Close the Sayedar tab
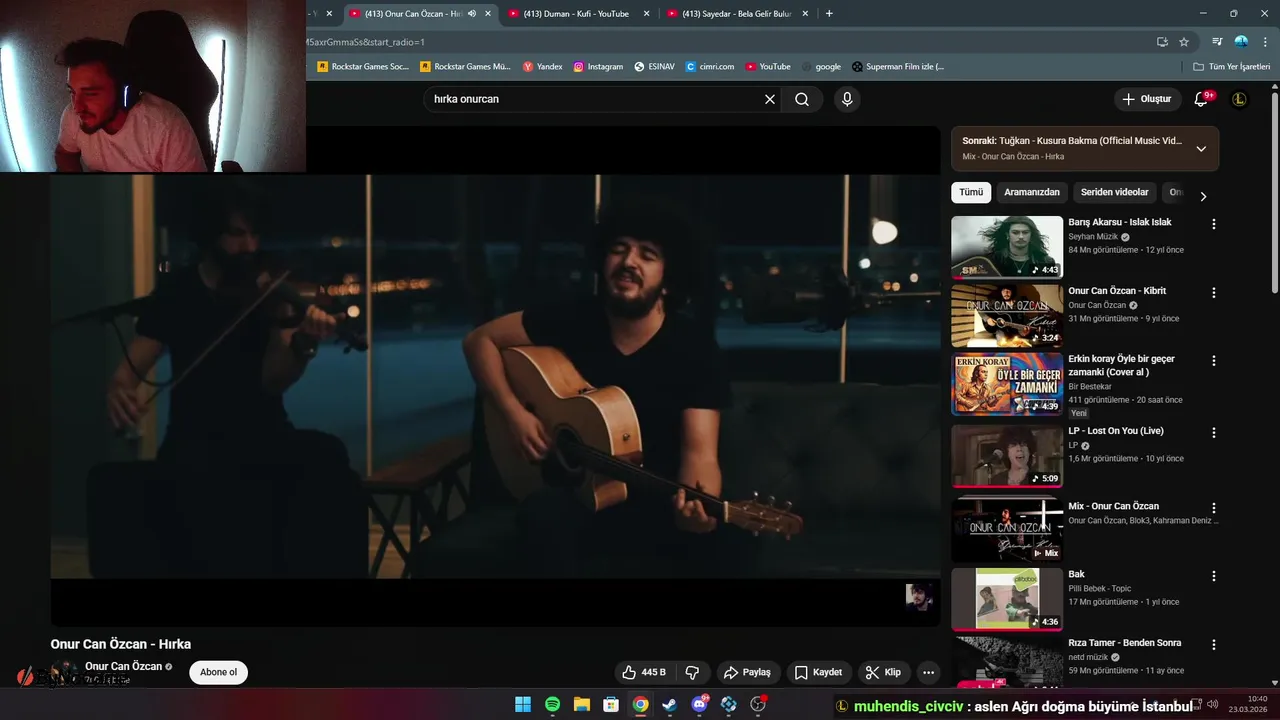This screenshot has height=720, width=1280. 806,14
